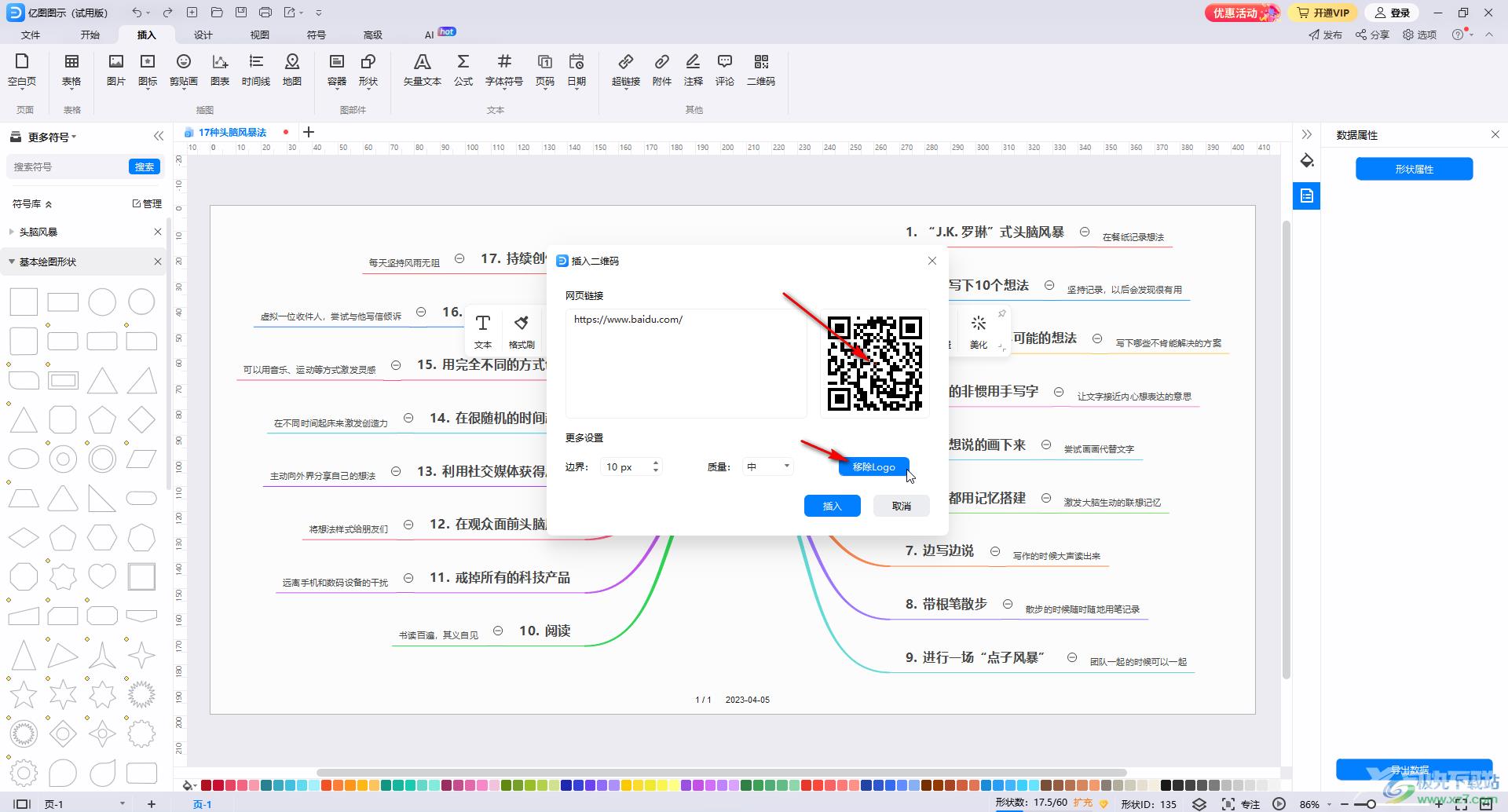Click the undo arrow in title bar
Viewport: 1508px width, 812px height.
pyautogui.click(x=137, y=13)
